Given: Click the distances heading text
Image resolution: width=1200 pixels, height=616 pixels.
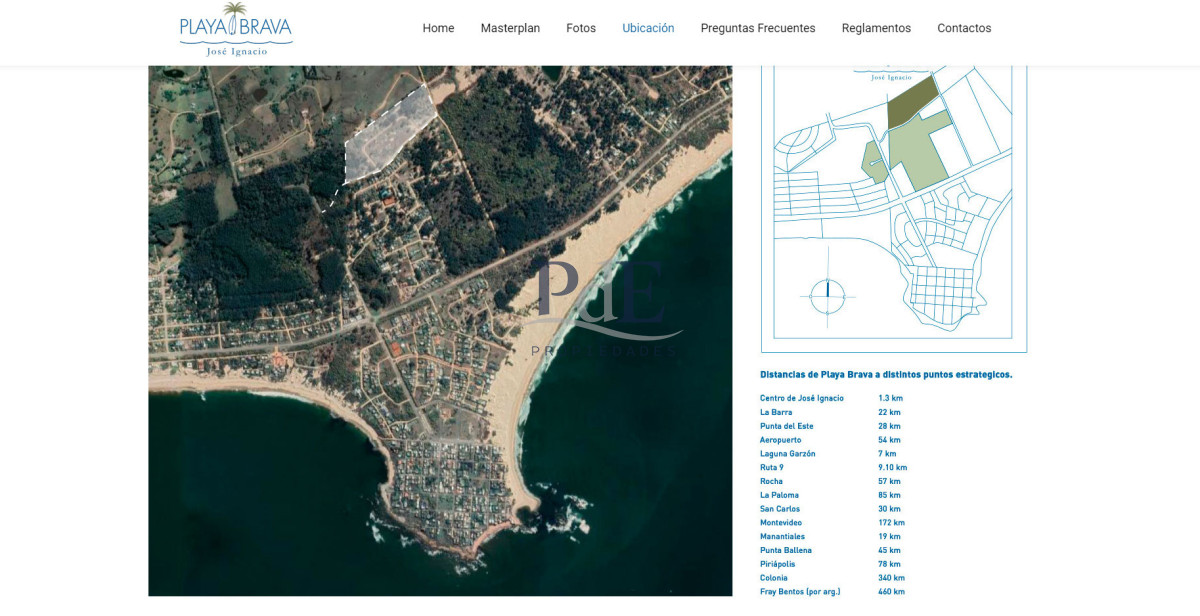Looking at the screenshot, I should [886, 375].
